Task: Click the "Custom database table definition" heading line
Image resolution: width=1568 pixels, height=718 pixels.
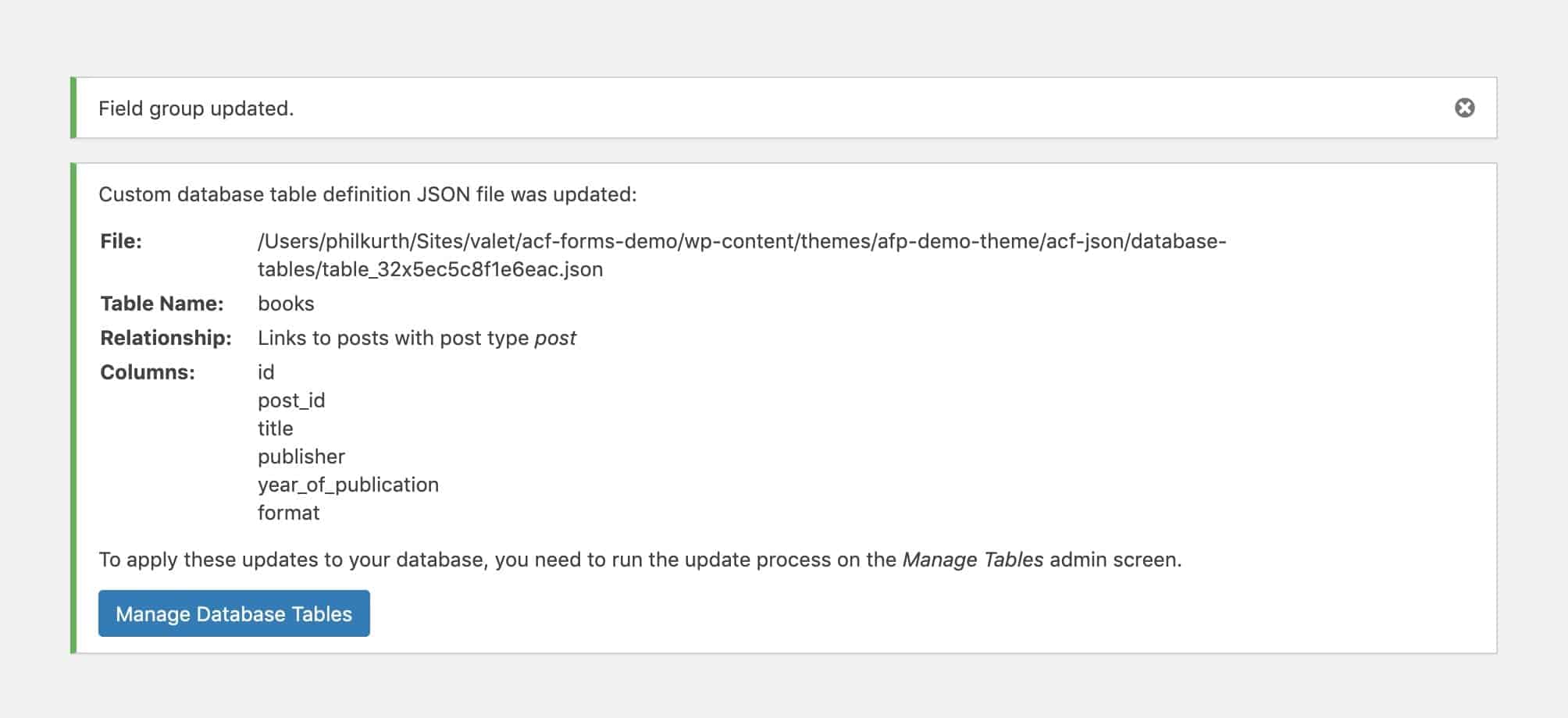Action: click(368, 194)
